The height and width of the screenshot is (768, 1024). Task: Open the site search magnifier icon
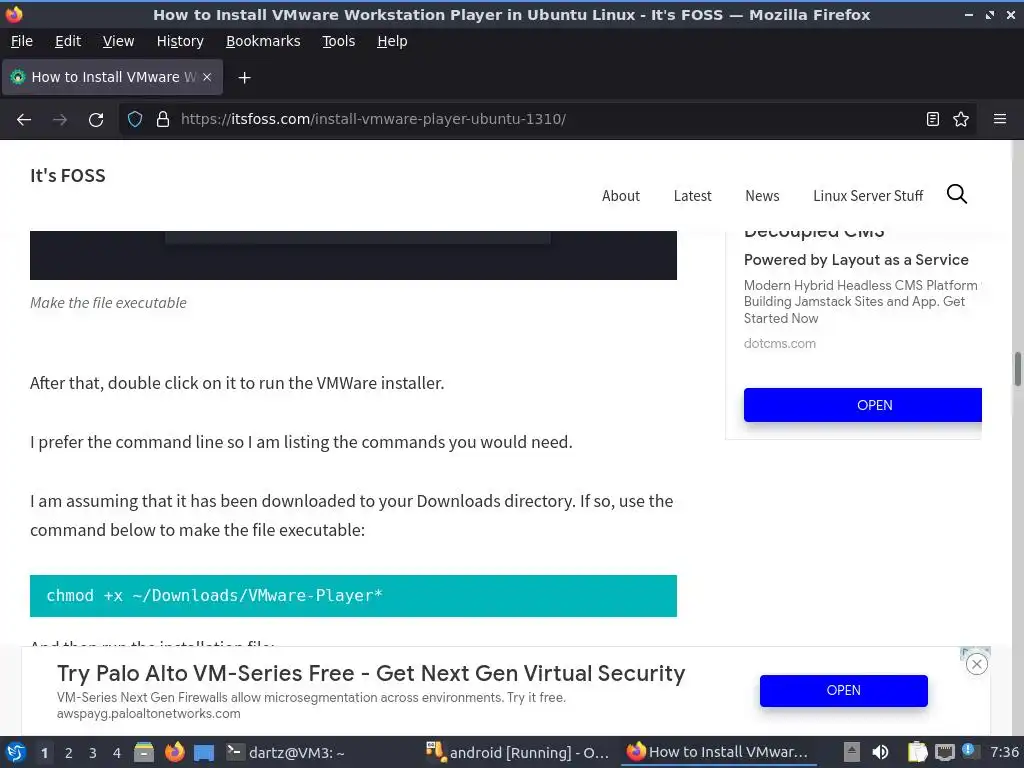coord(957,194)
